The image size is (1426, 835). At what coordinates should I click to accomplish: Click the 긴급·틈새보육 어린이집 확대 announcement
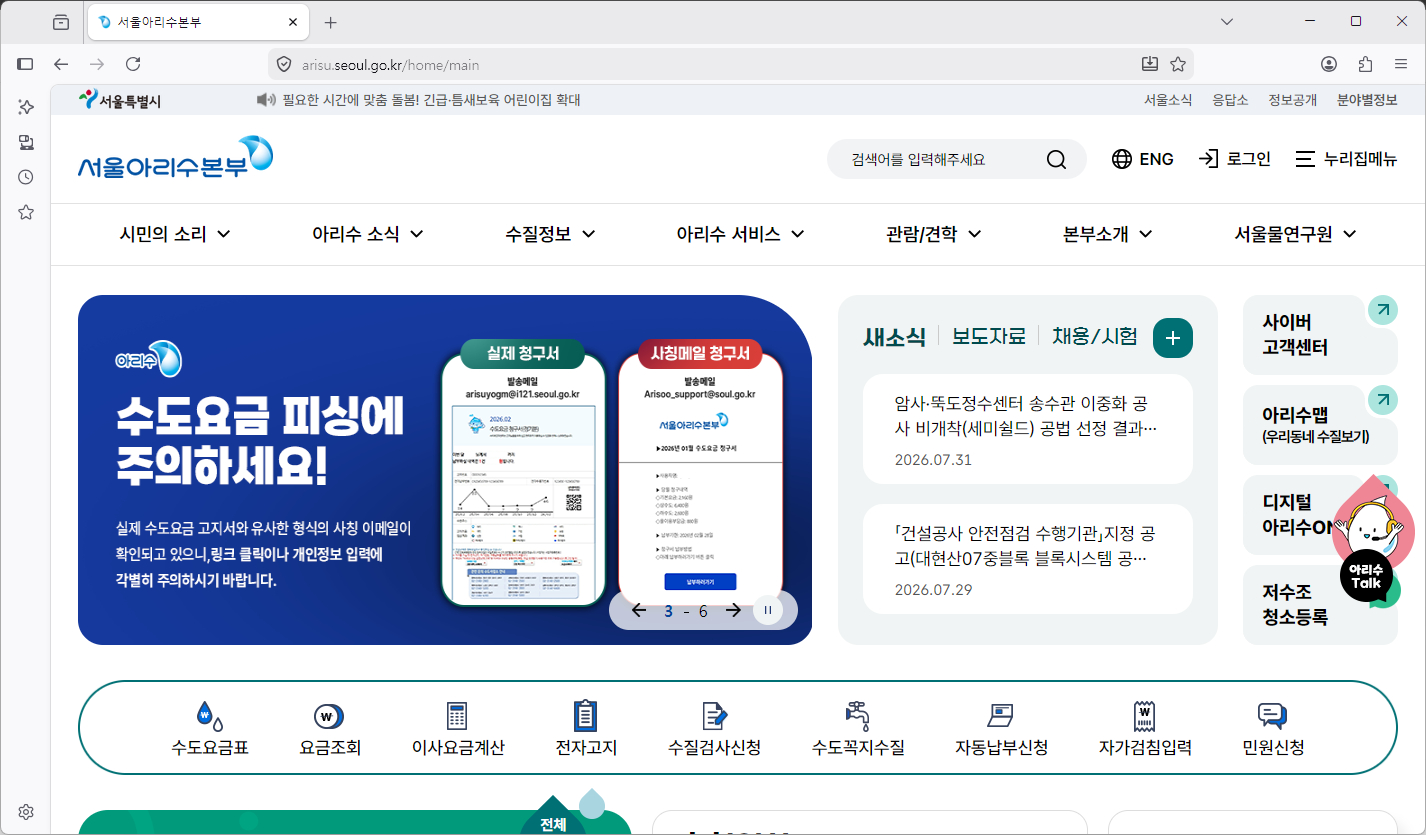(x=431, y=100)
